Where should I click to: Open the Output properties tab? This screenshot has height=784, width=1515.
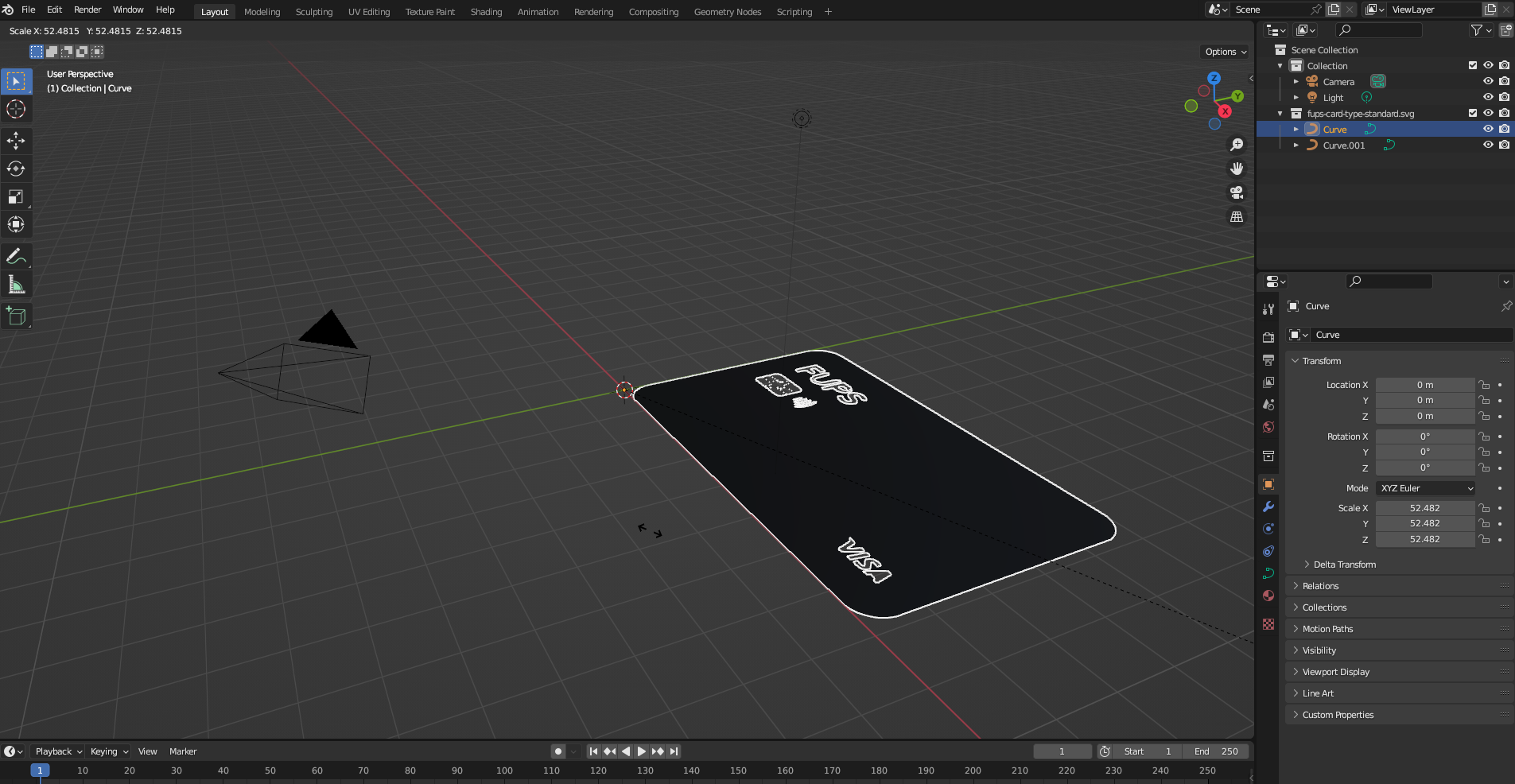[1268, 360]
